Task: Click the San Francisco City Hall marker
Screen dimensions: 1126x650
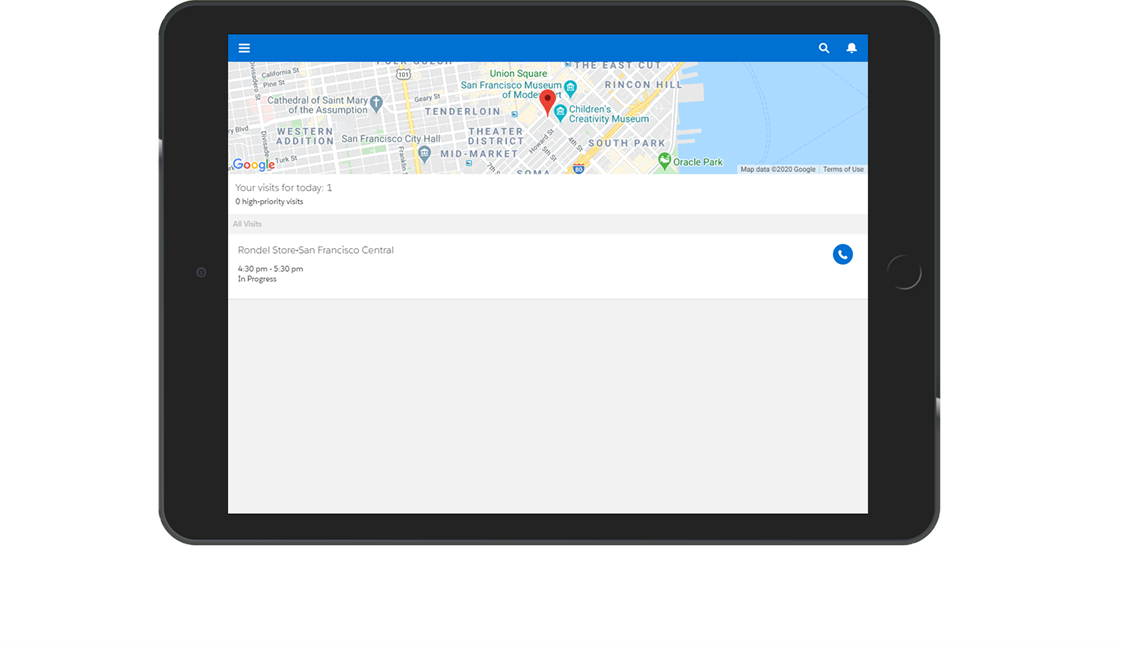Action: coord(424,153)
